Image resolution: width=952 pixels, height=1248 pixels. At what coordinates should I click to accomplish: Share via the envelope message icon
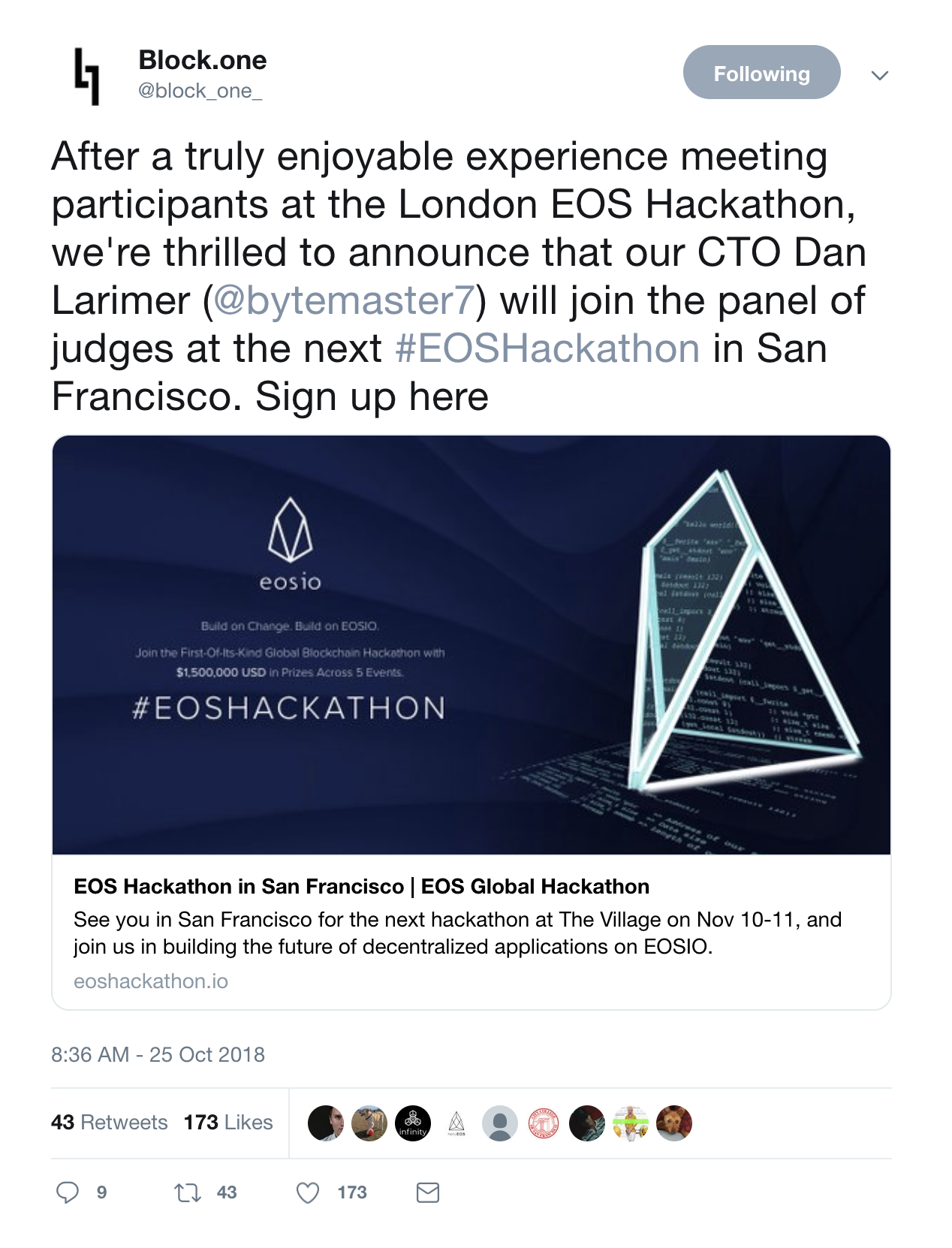[428, 1192]
